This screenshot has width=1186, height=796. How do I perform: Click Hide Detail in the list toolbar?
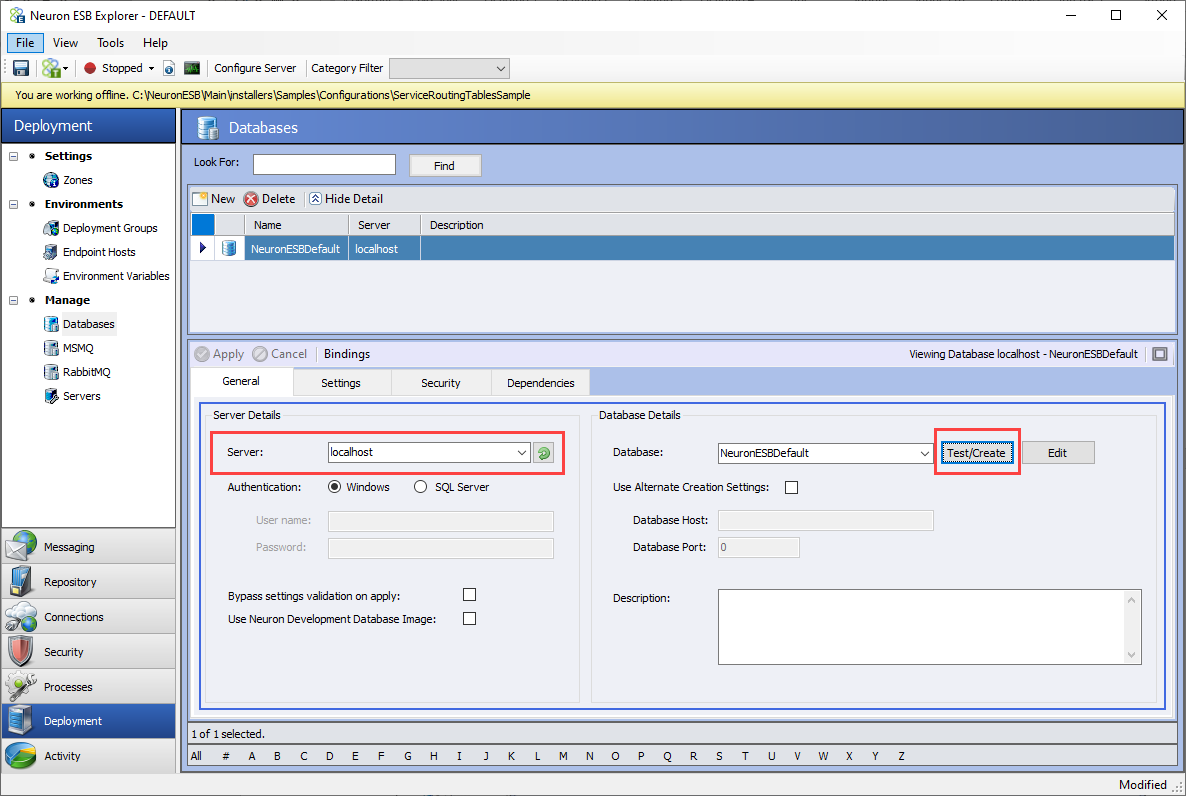pyautogui.click(x=346, y=199)
